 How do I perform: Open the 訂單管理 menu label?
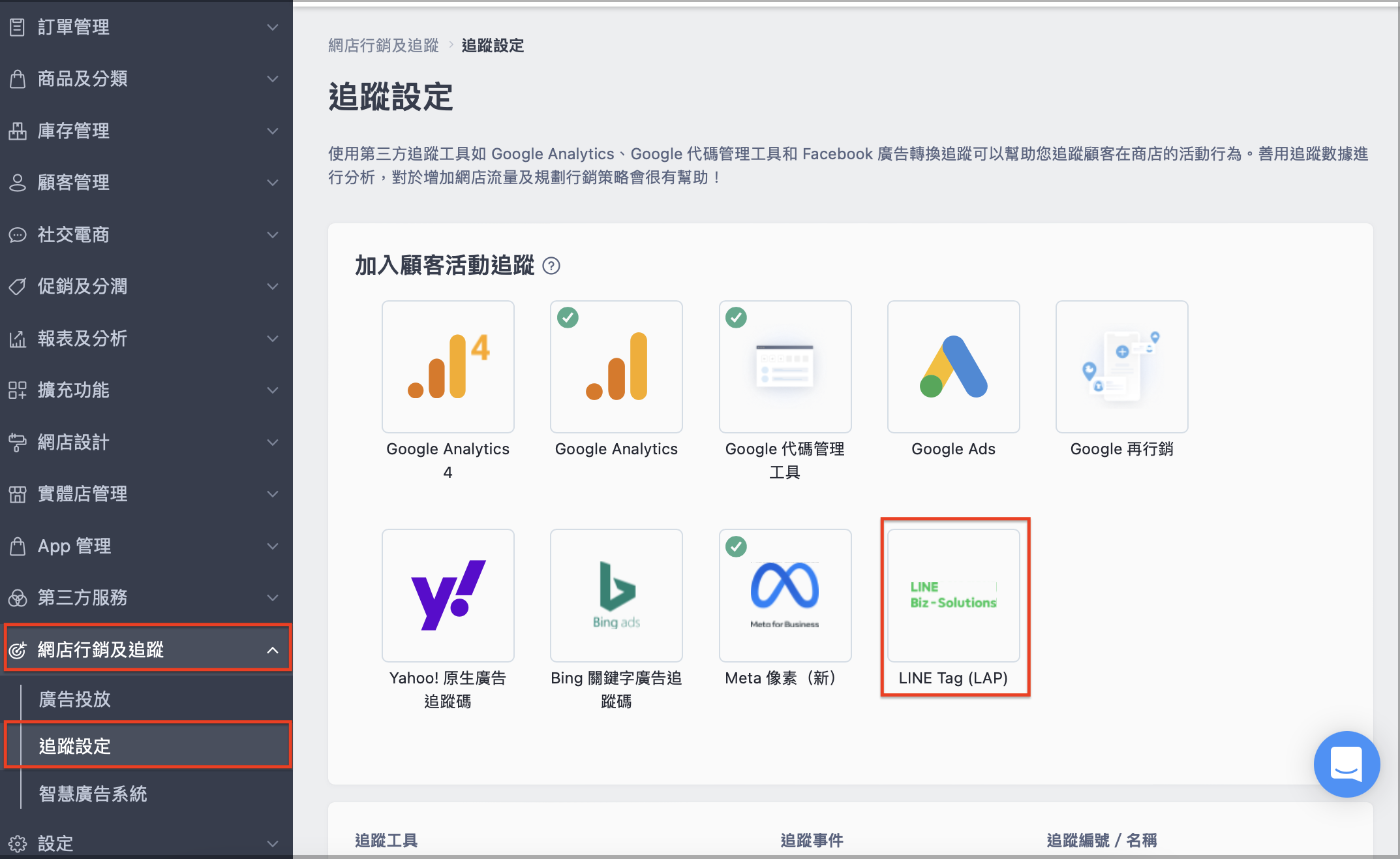(74, 27)
